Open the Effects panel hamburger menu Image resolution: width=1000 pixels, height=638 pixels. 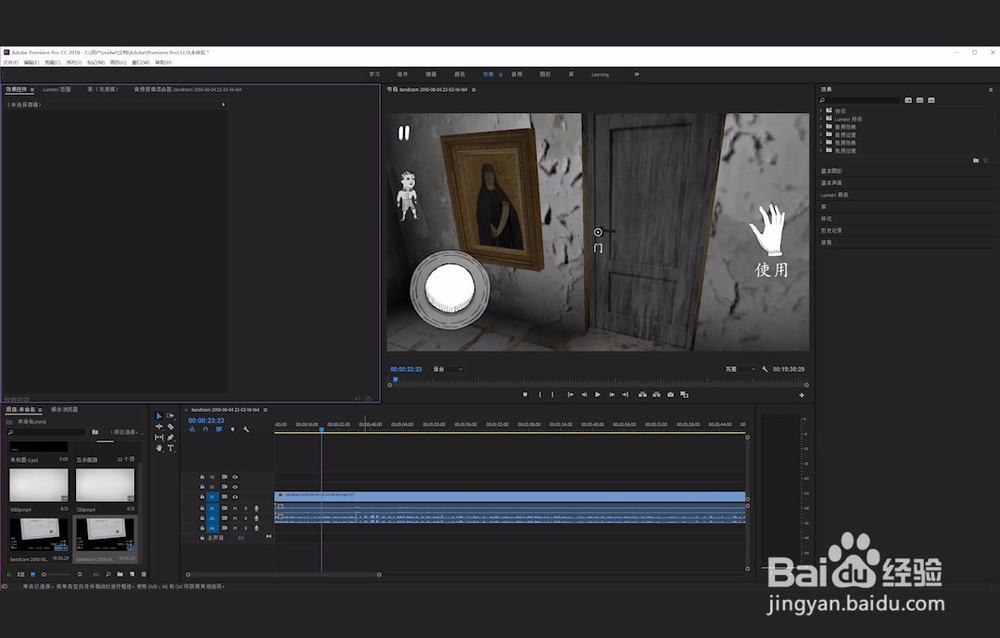click(990, 90)
